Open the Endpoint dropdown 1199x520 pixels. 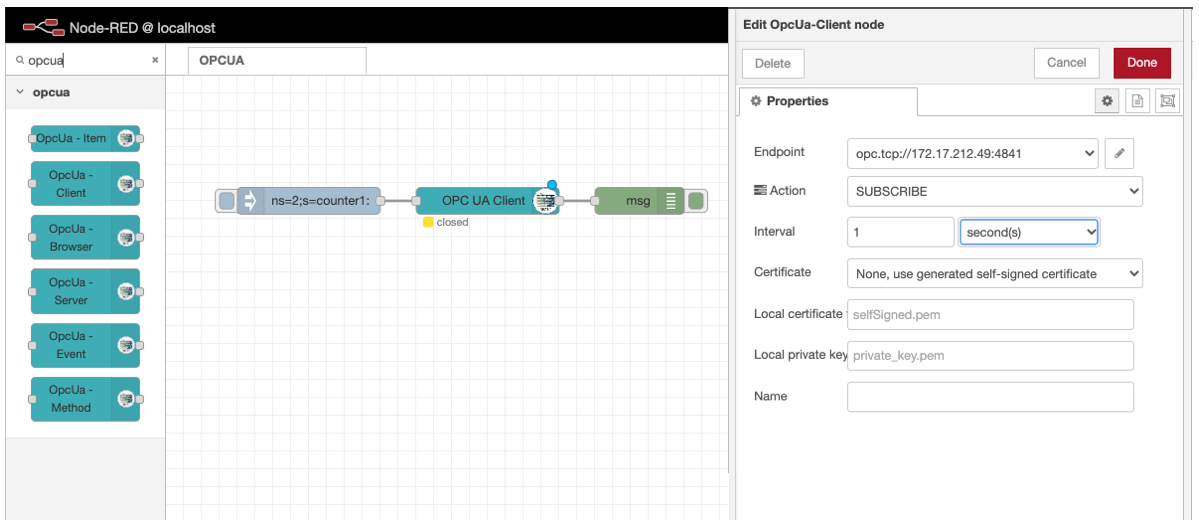click(972, 154)
